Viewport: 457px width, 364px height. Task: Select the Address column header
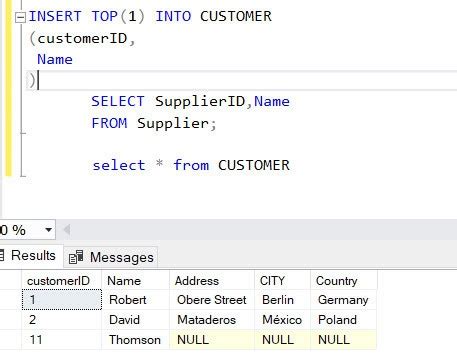click(x=212, y=281)
